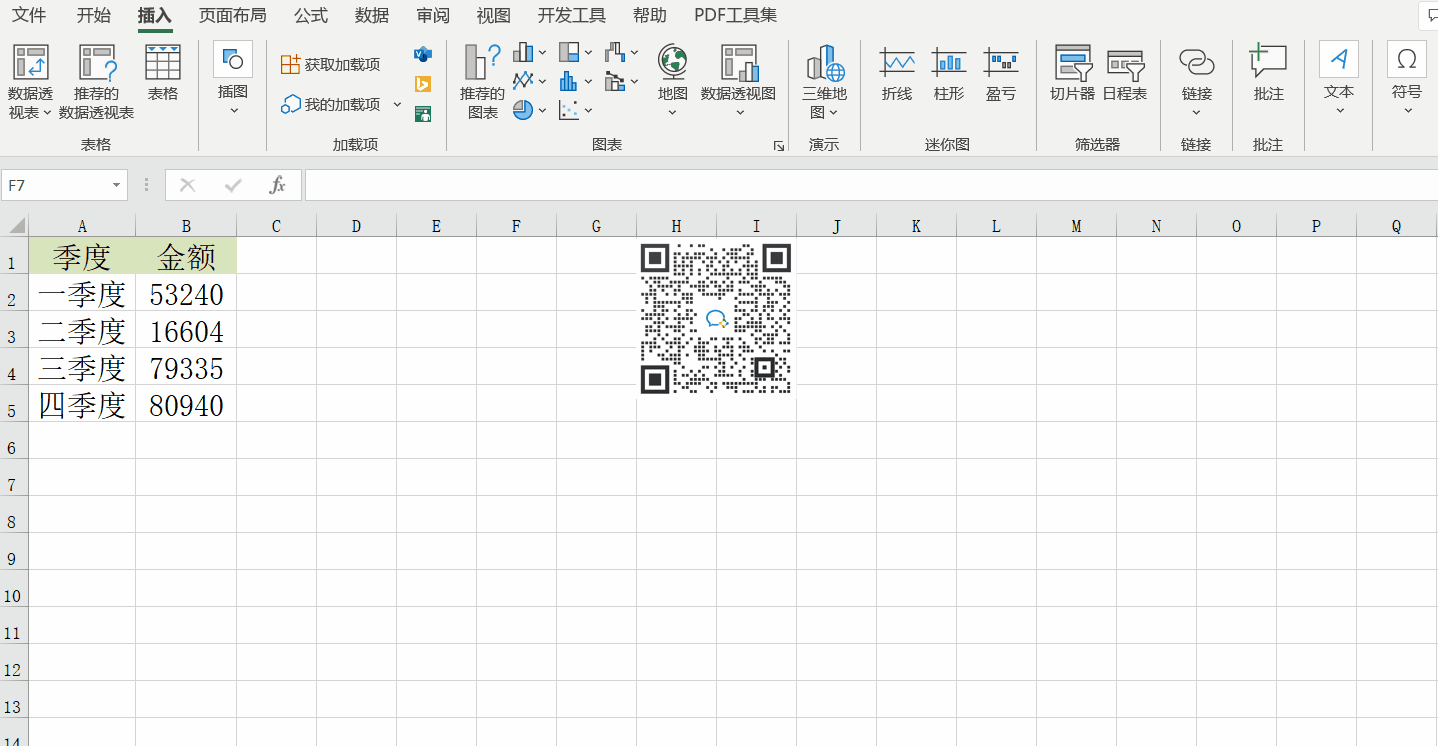Image resolution: width=1438 pixels, height=746 pixels.
Task: Click the insert function fx button
Action: [278, 185]
